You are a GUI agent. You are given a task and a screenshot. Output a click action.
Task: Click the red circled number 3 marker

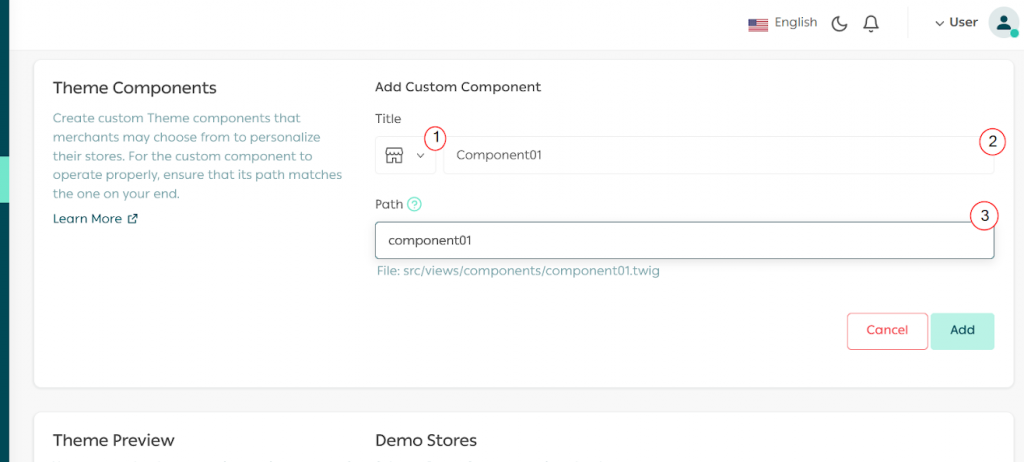tap(984, 215)
